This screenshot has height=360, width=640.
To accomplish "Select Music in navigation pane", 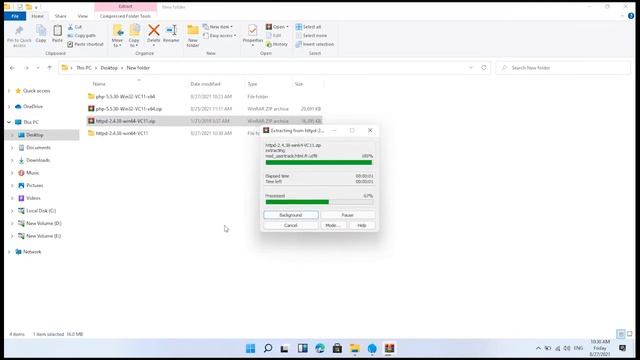I will (32, 173).
